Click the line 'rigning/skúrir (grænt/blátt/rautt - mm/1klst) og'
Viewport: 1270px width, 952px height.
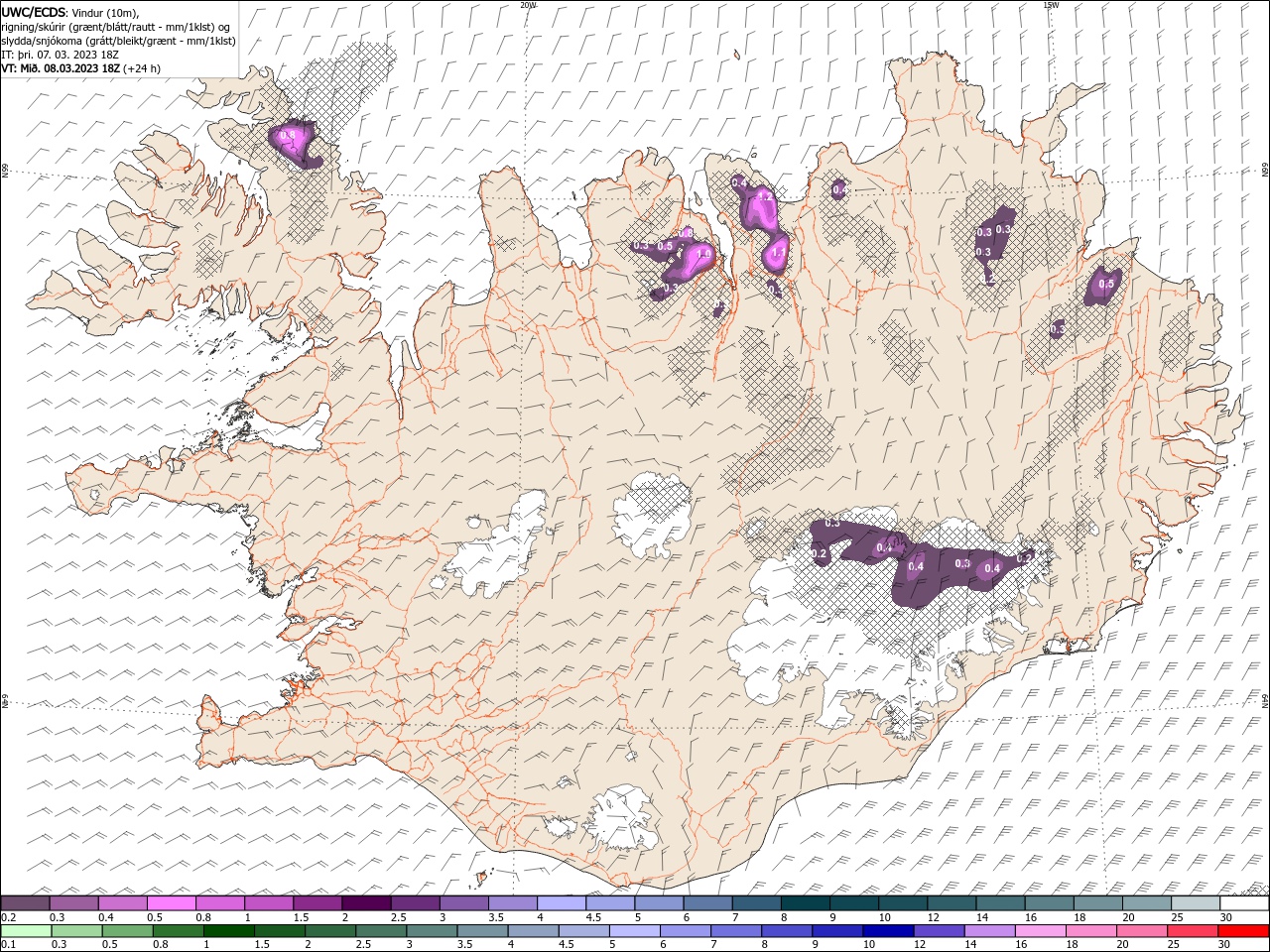(x=116, y=26)
